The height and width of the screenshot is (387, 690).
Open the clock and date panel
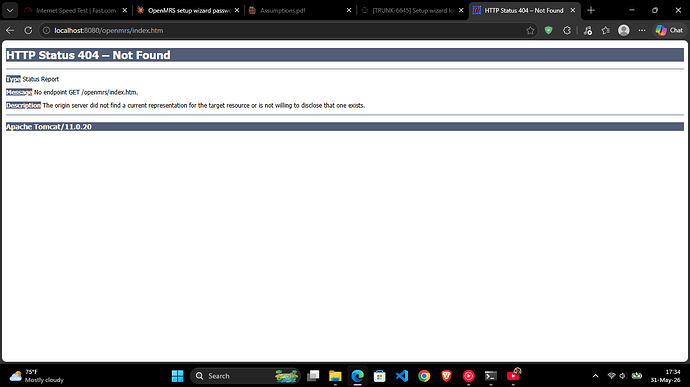click(x=665, y=376)
